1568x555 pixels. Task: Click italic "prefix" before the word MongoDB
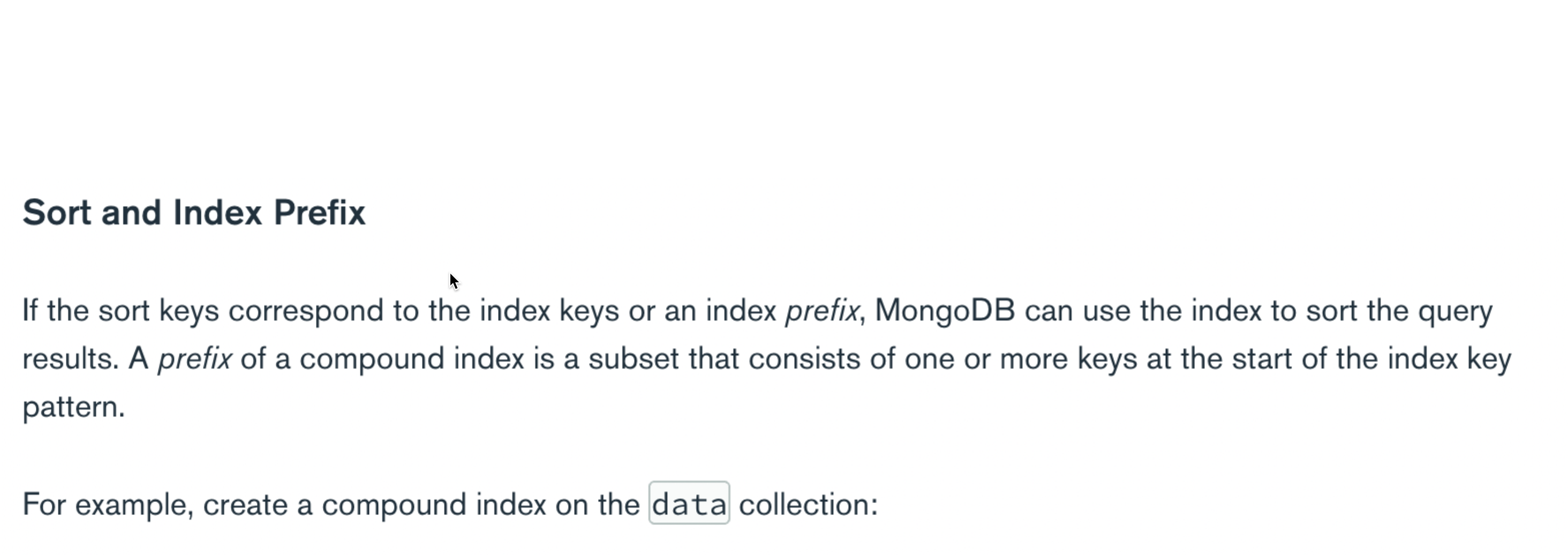(821, 310)
